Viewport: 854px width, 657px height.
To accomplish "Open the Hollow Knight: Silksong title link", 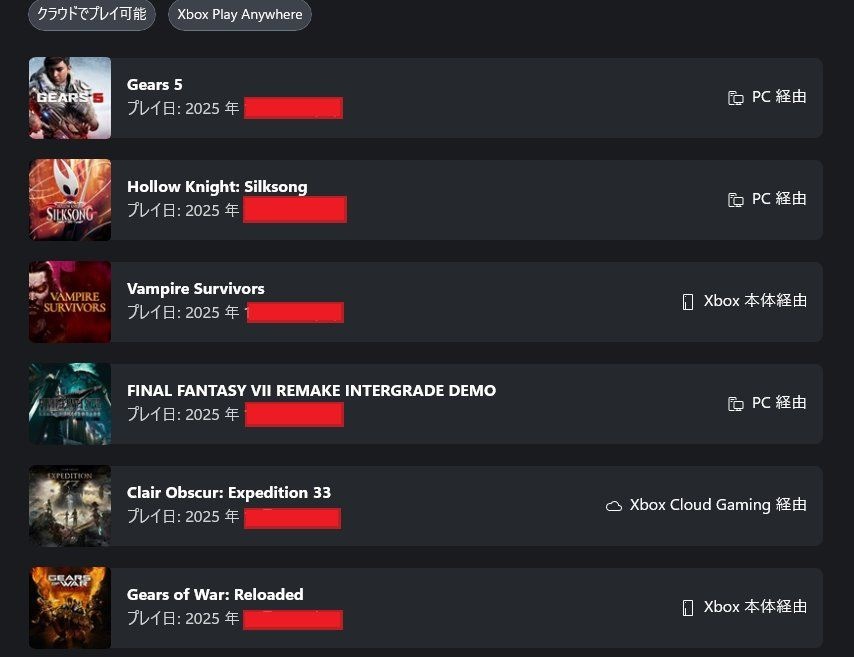I will (x=217, y=187).
